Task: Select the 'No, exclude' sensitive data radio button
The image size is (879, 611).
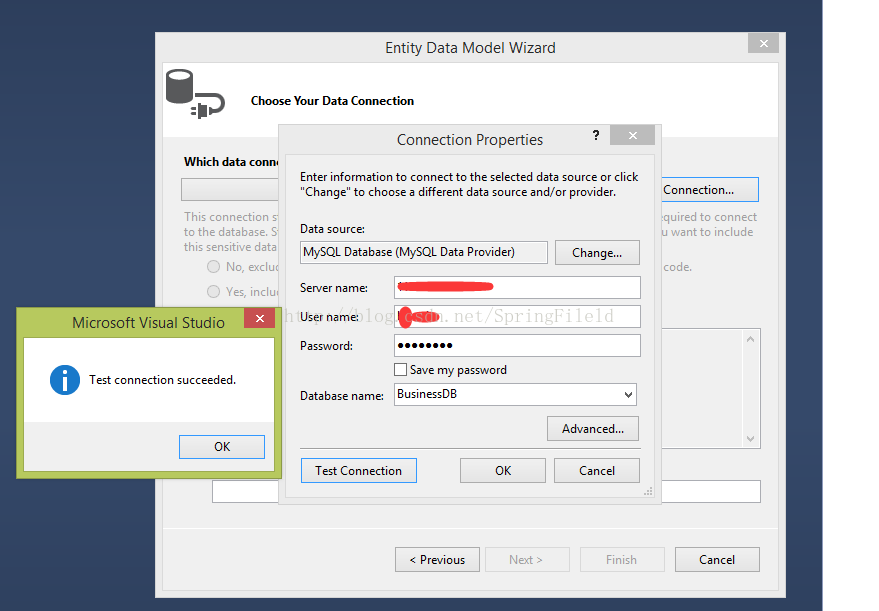Action: (213, 267)
